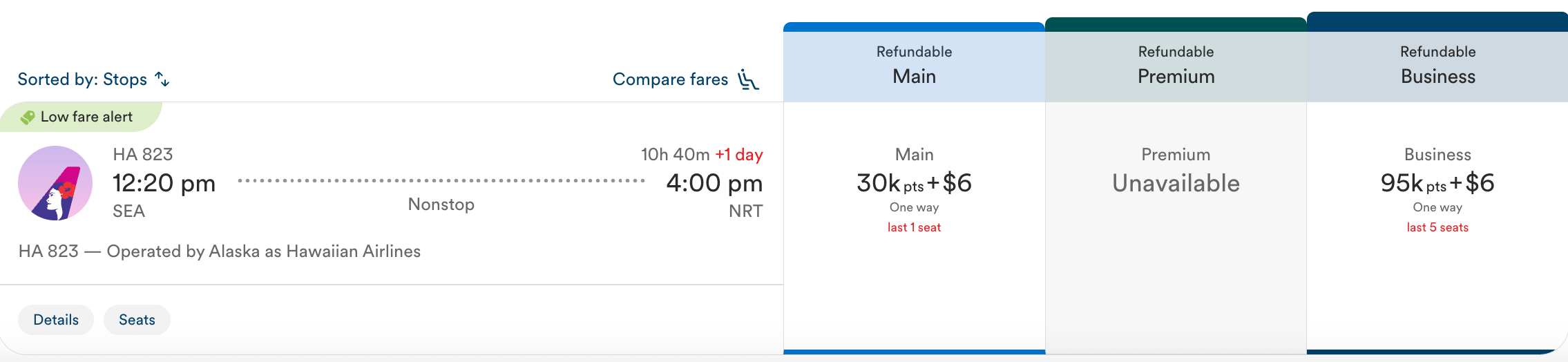Screen dimensions: 1568x362
Task: Select the Refundable Premium fare tab
Action: point(1176,64)
